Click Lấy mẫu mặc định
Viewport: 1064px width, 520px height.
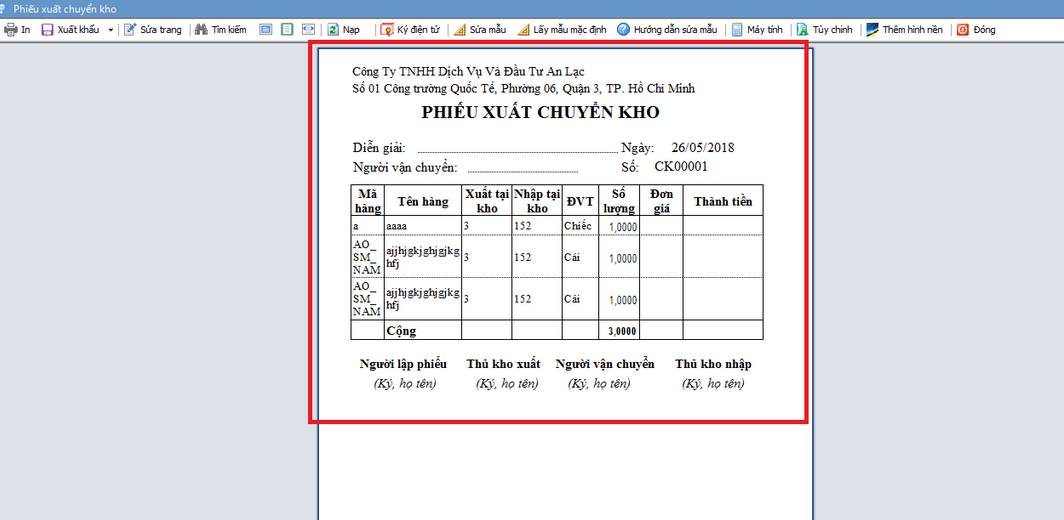[x=563, y=30]
